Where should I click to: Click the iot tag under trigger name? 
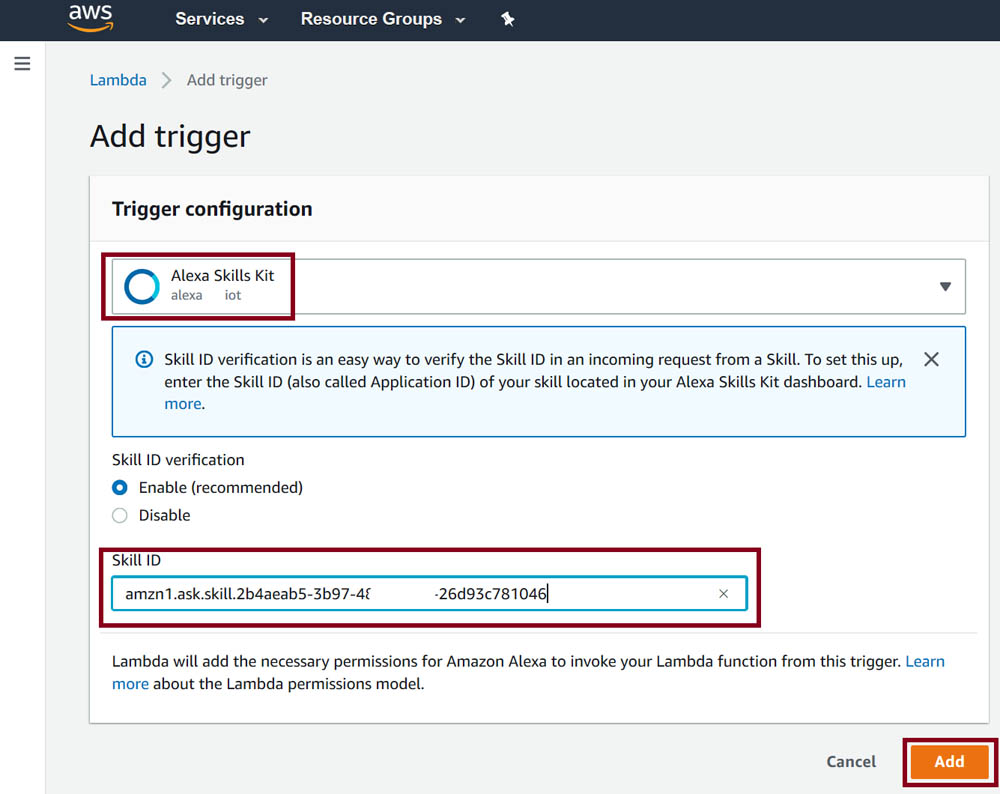233,295
